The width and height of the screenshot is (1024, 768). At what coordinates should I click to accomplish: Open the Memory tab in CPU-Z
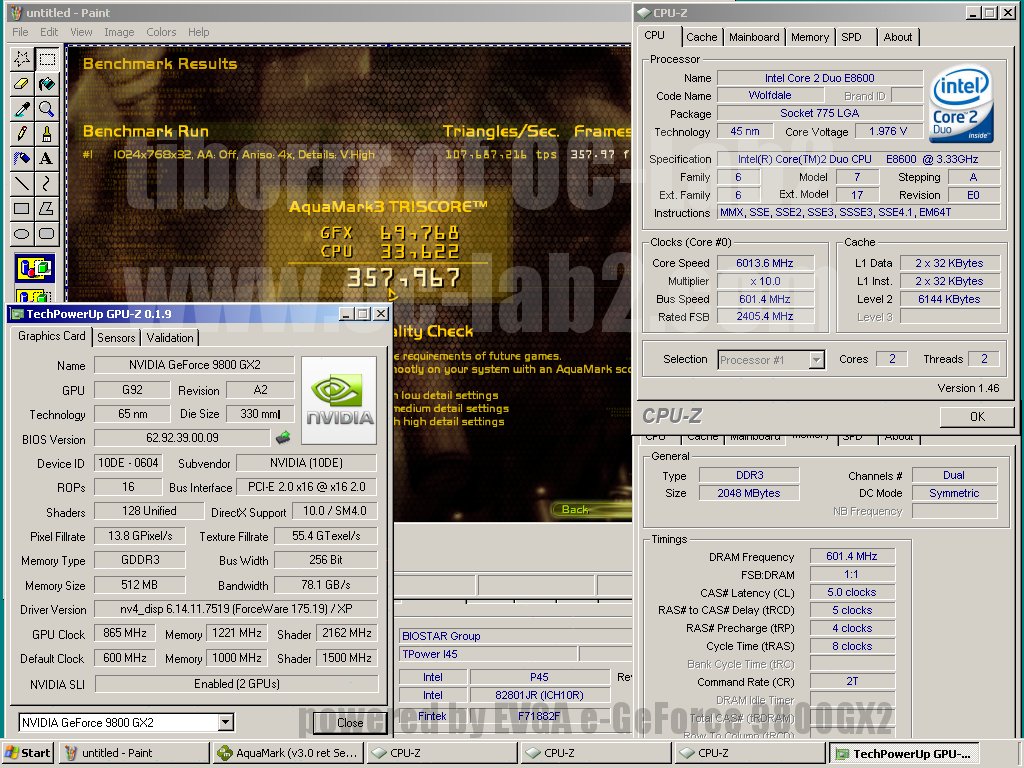pyautogui.click(x=810, y=37)
